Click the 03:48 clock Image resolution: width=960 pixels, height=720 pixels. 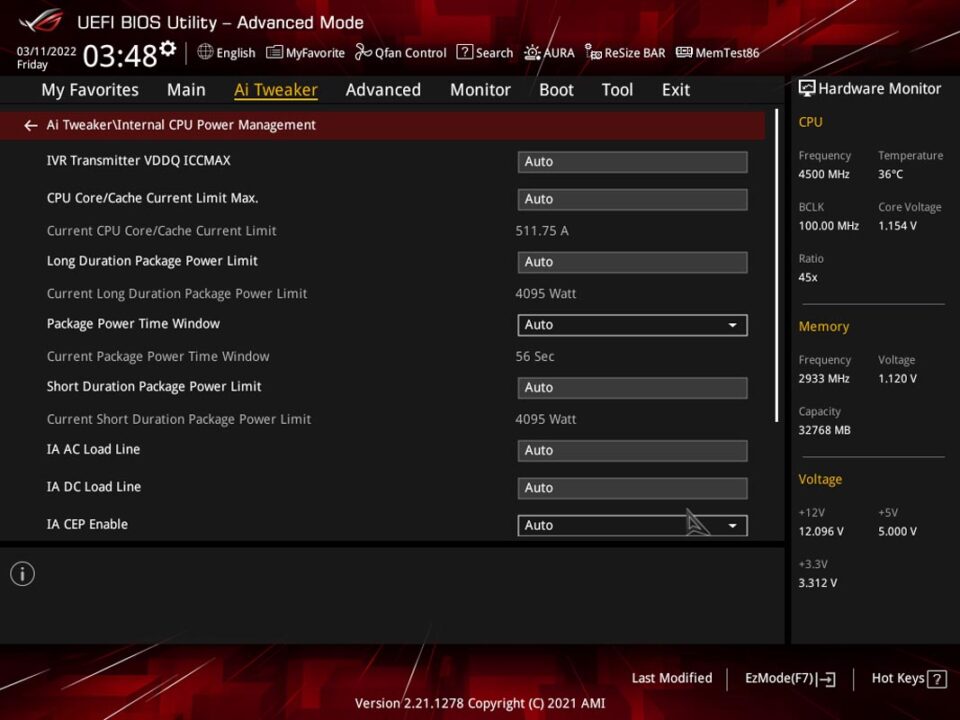(x=120, y=56)
